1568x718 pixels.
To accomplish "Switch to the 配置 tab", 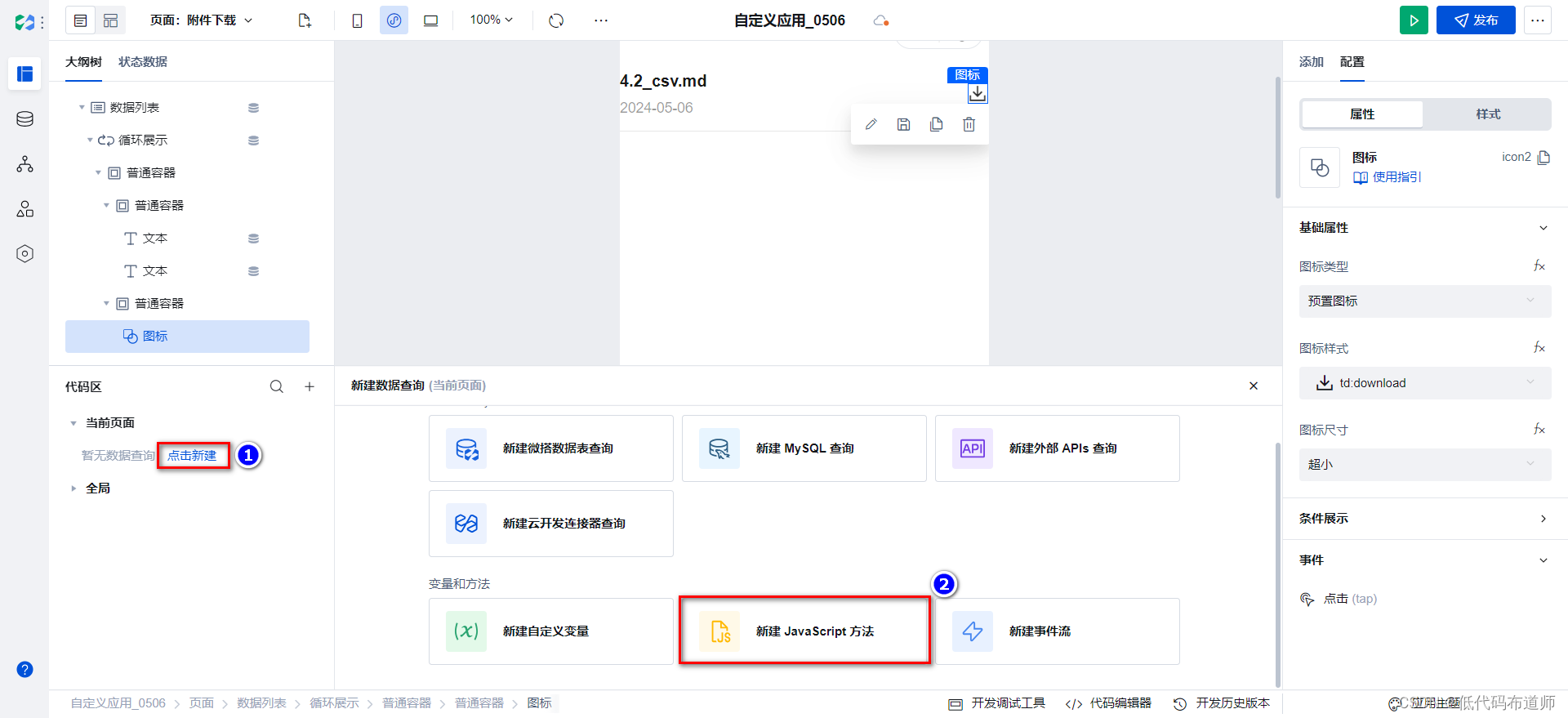I will point(1352,62).
